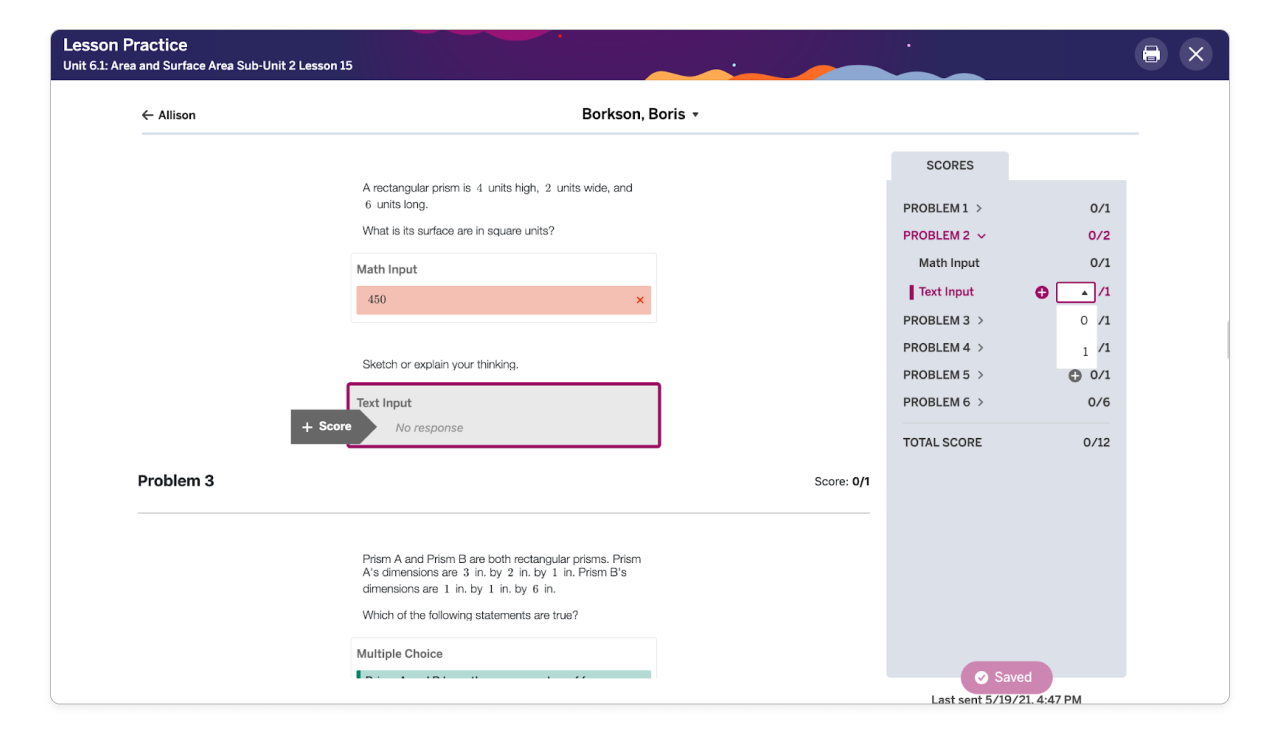Click the + Score button
The width and height of the screenshot is (1280, 735).
click(x=333, y=426)
